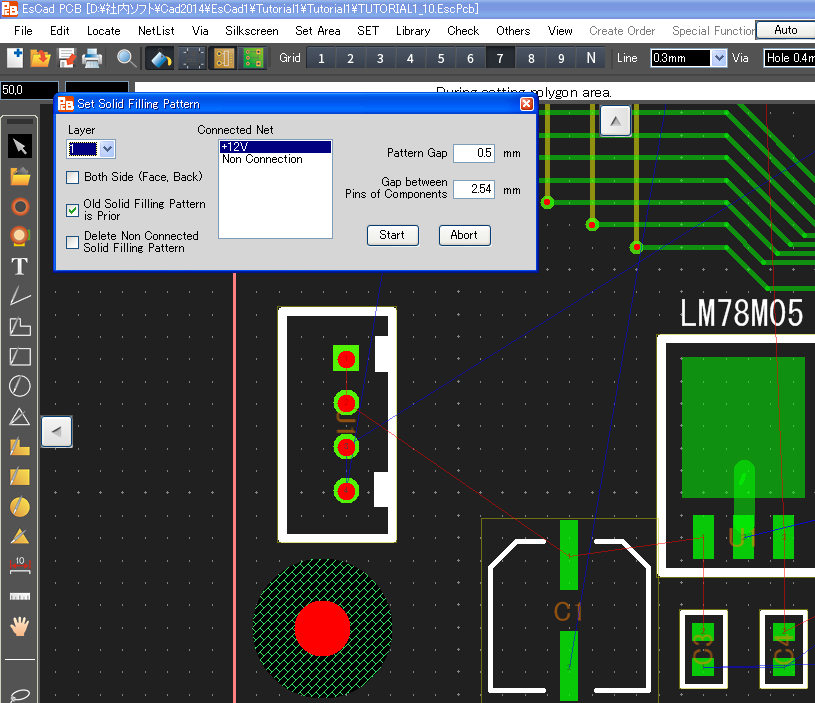
Task: Select the filled polygon tool
Action: click(20, 446)
